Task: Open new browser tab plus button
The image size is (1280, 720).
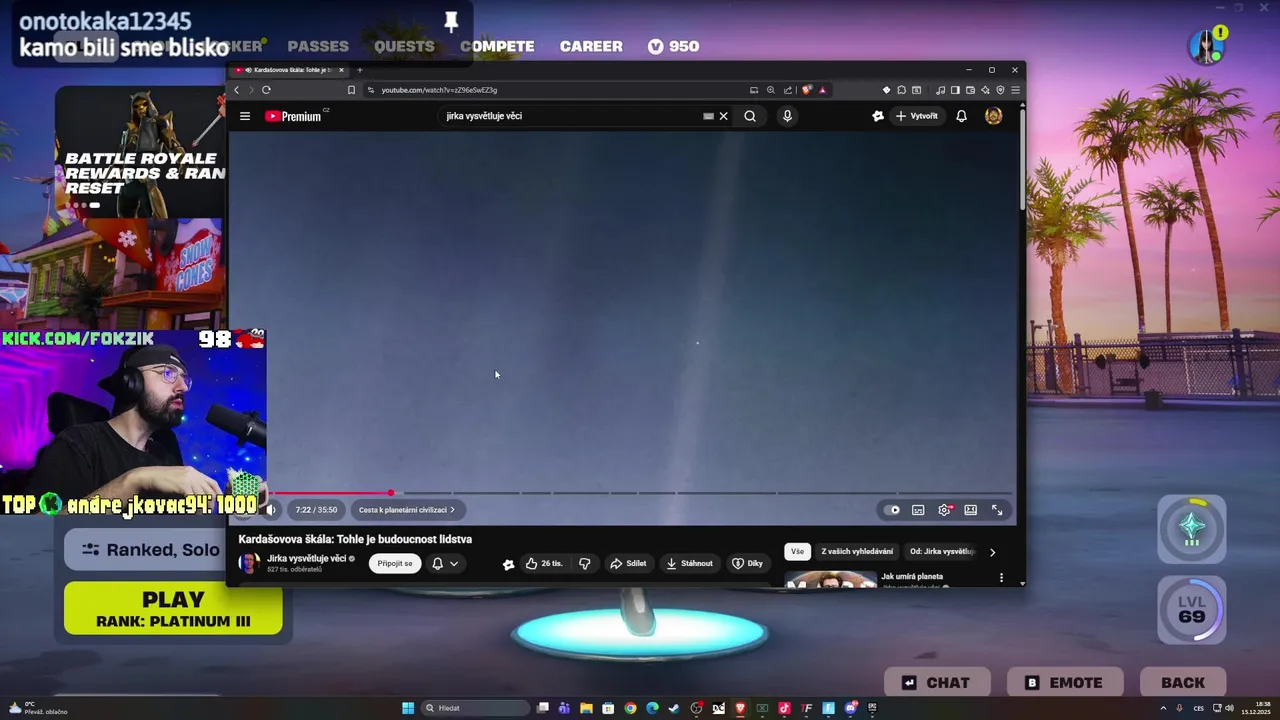Action: pyautogui.click(x=360, y=70)
